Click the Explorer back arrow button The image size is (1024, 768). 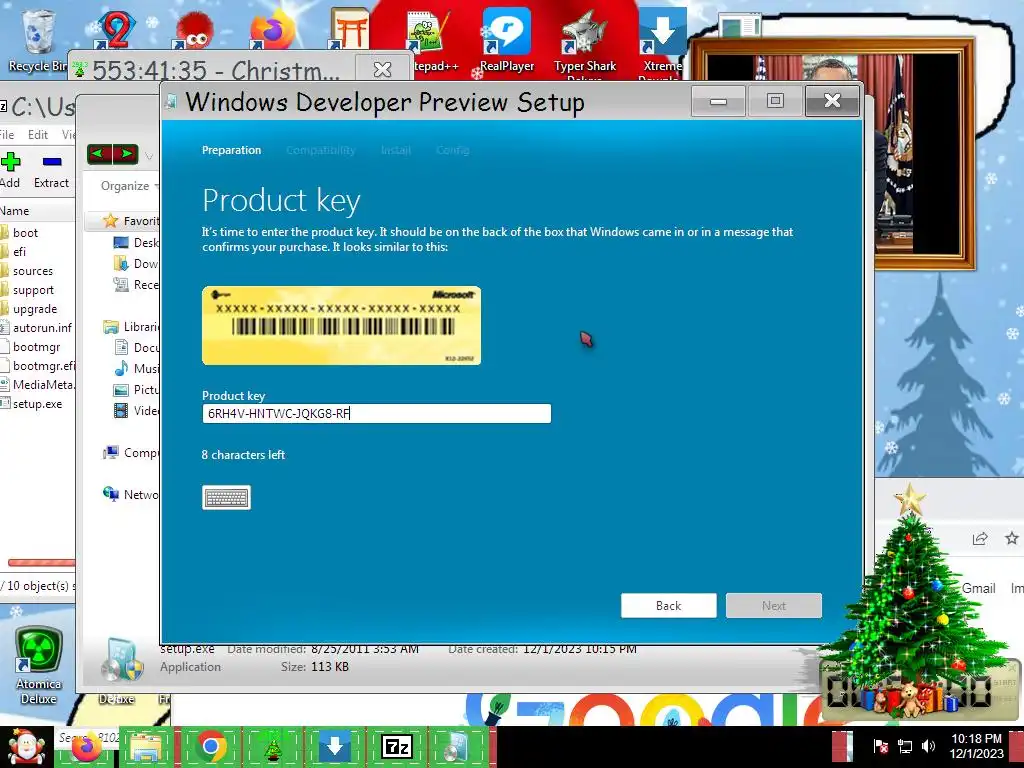click(x=99, y=154)
